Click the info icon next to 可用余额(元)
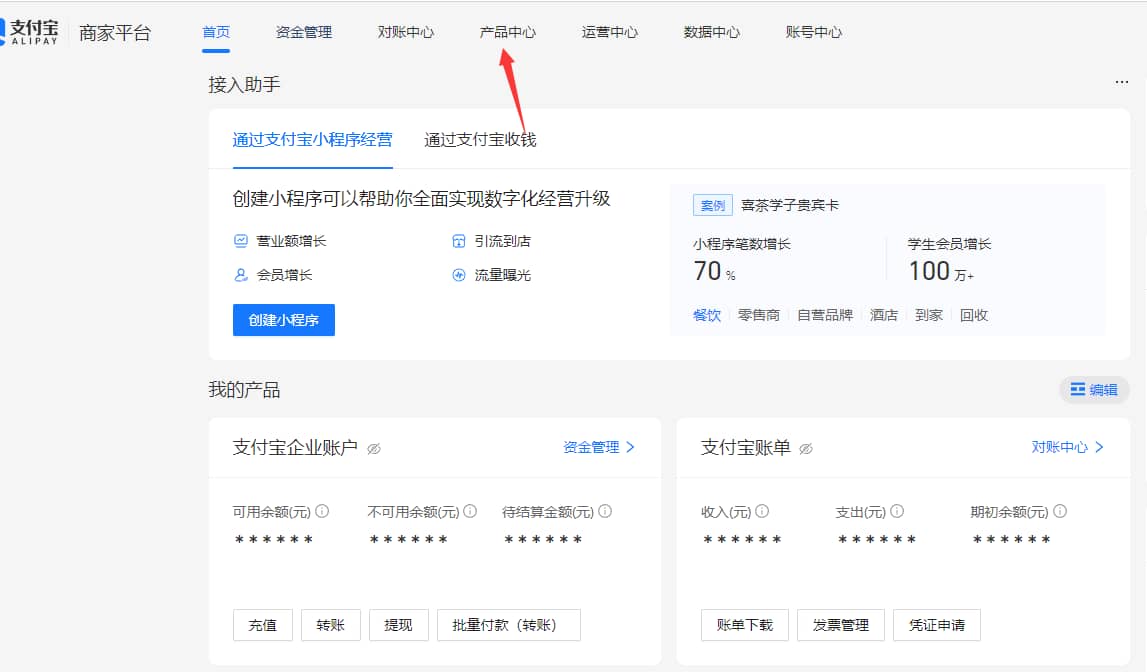The height and width of the screenshot is (672, 1147). (320, 511)
